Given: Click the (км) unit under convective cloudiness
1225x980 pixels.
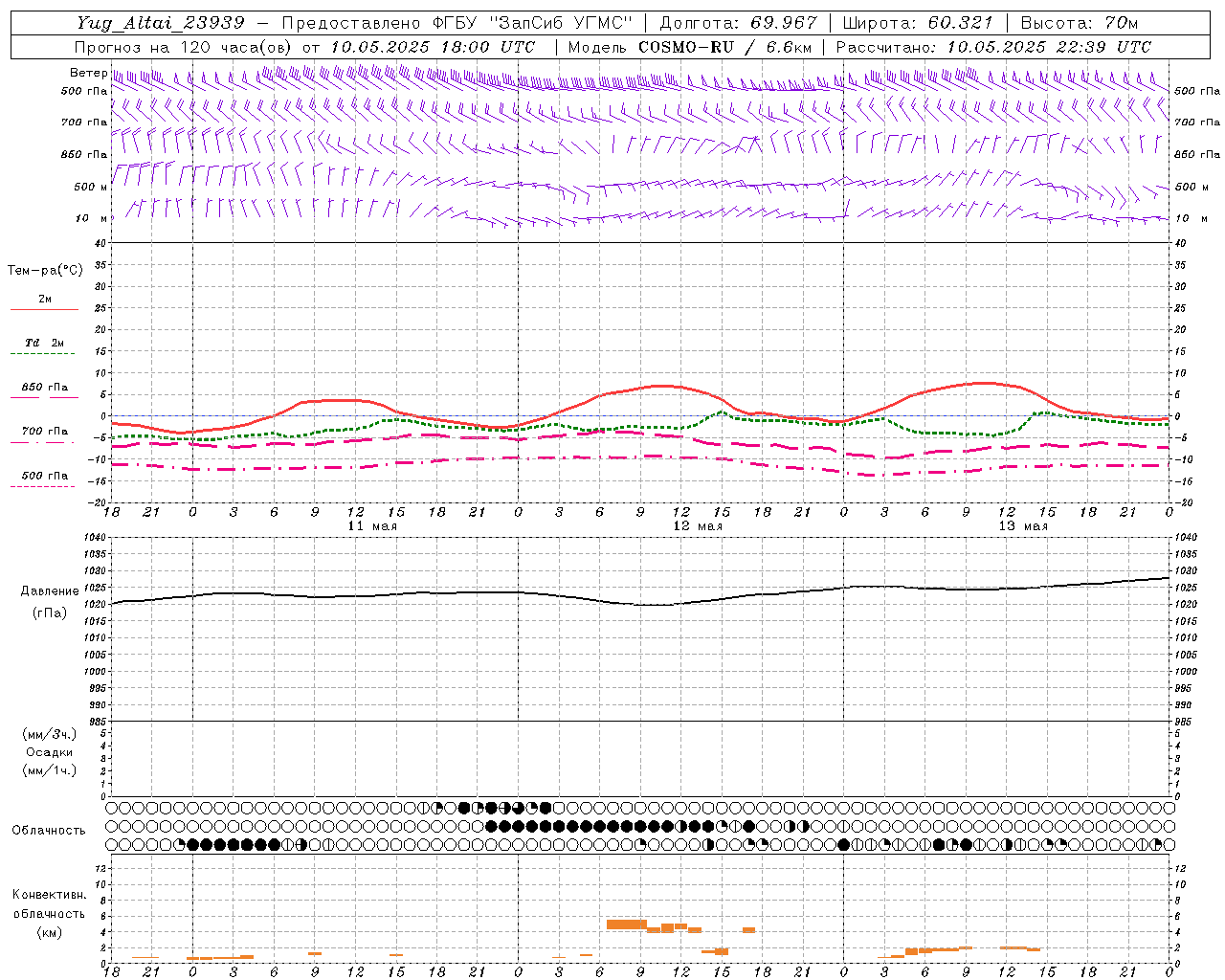Looking at the screenshot, I should 50,932.
